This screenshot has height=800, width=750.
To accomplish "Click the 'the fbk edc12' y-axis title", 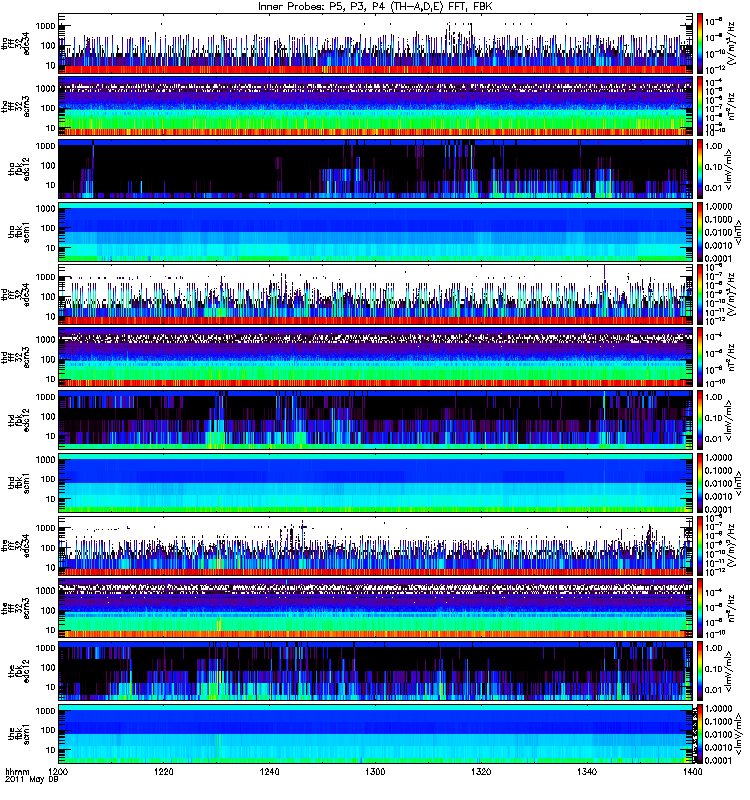I will click(19, 671).
